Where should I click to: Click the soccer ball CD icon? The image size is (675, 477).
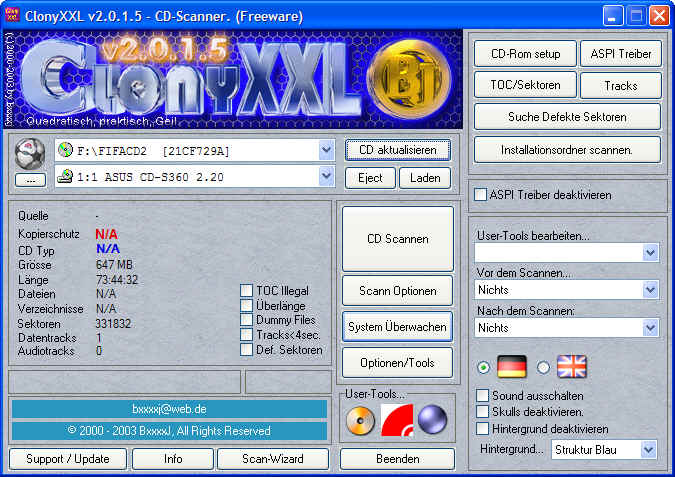(31, 155)
